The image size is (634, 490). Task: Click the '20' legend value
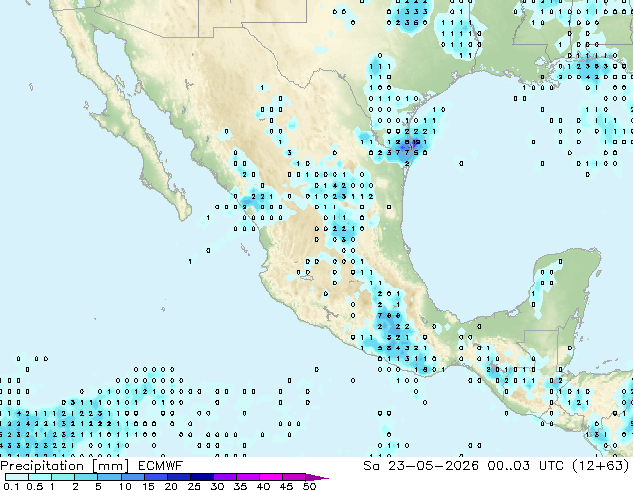(x=171, y=486)
